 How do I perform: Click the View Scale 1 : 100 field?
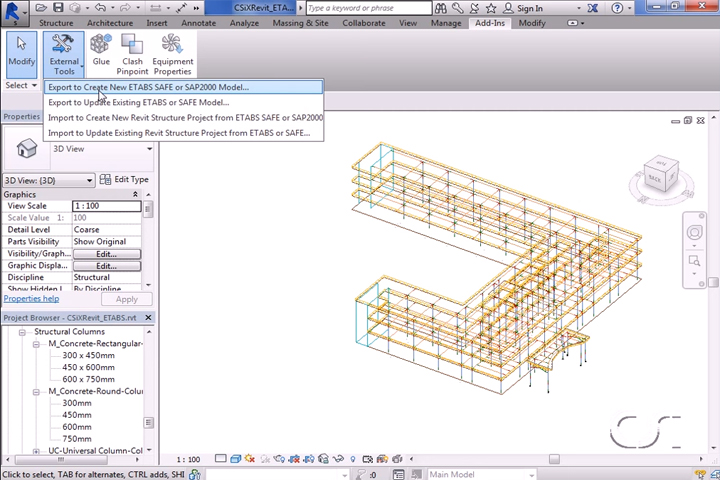point(107,206)
